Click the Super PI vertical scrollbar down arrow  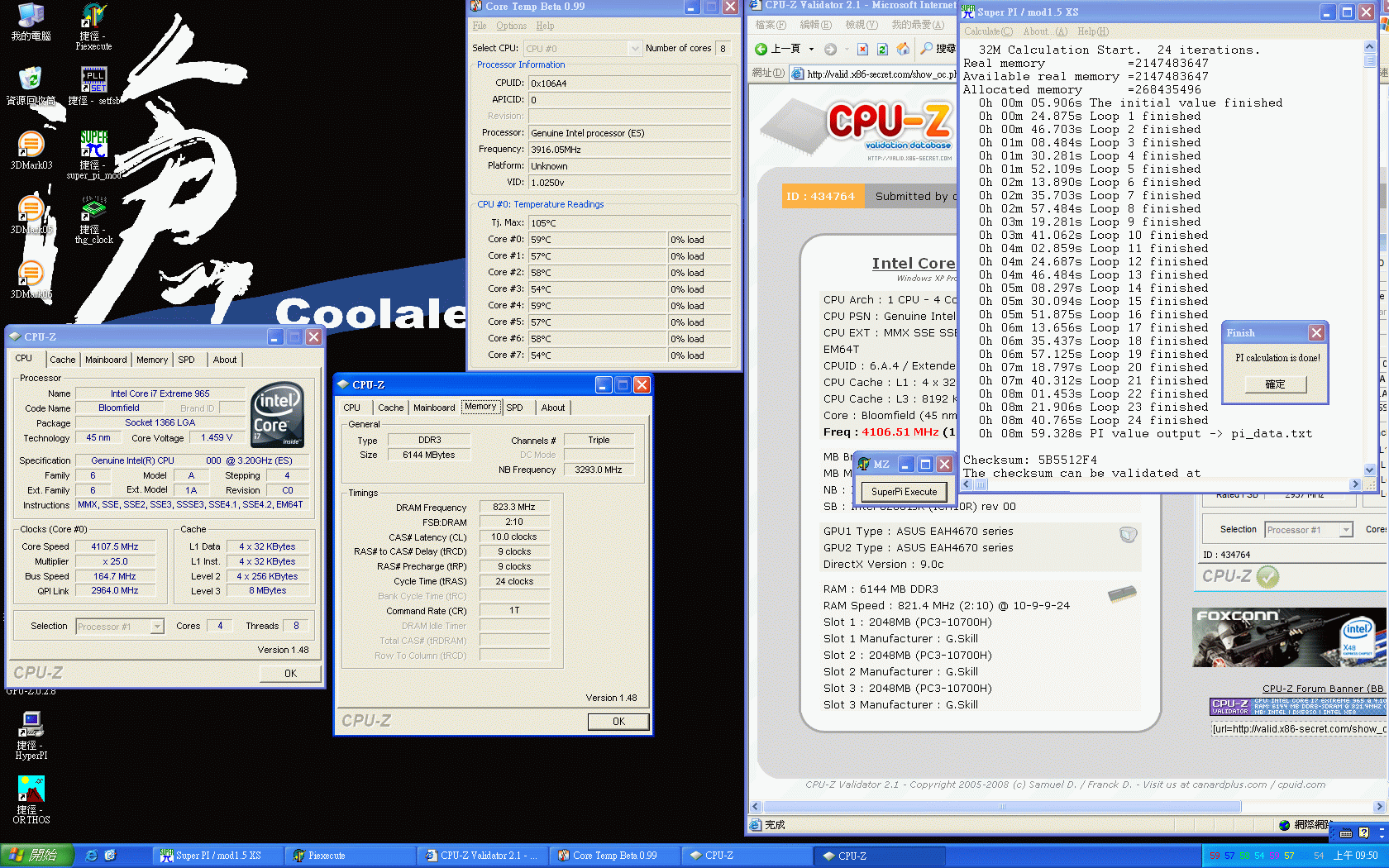(x=1370, y=470)
